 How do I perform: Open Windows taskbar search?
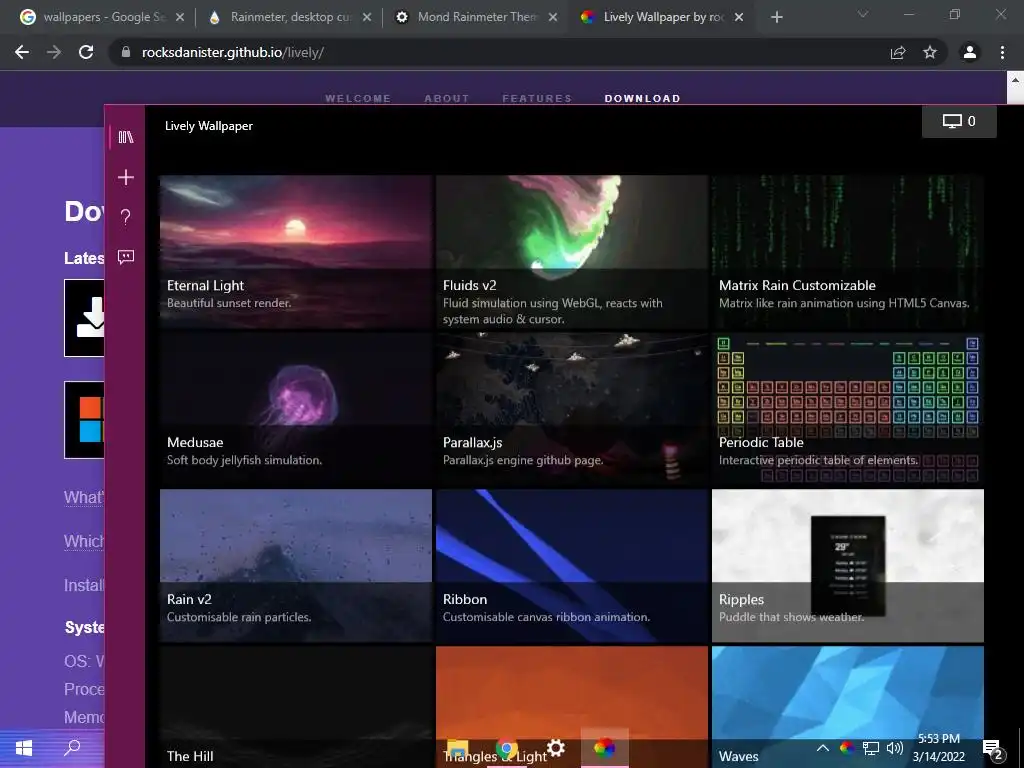pos(72,748)
